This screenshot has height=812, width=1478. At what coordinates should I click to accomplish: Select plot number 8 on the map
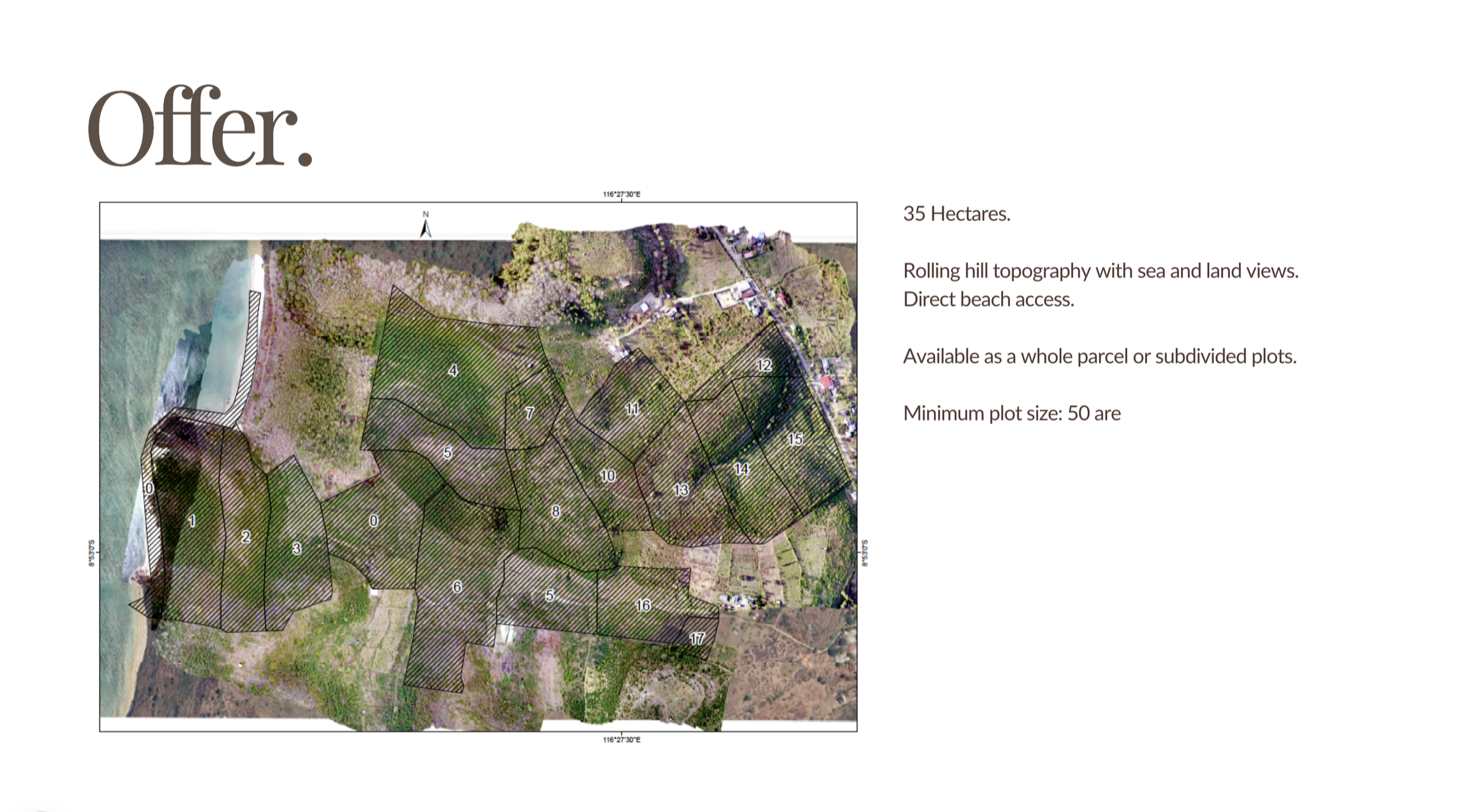[556, 511]
